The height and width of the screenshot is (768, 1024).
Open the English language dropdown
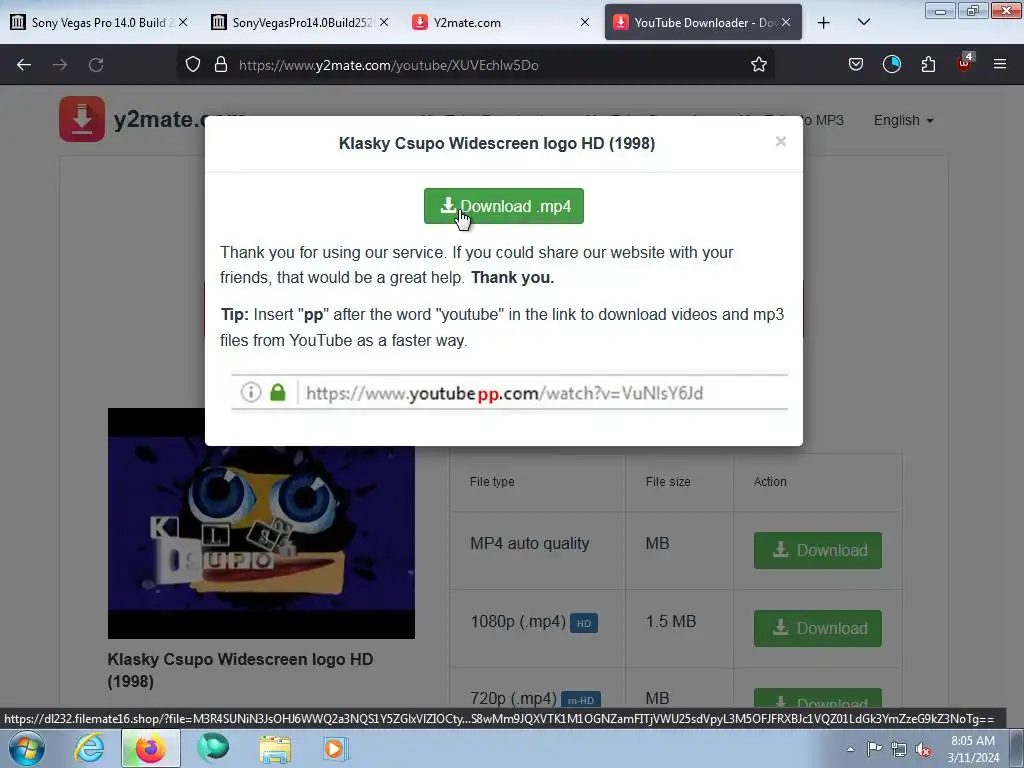pyautogui.click(x=904, y=121)
